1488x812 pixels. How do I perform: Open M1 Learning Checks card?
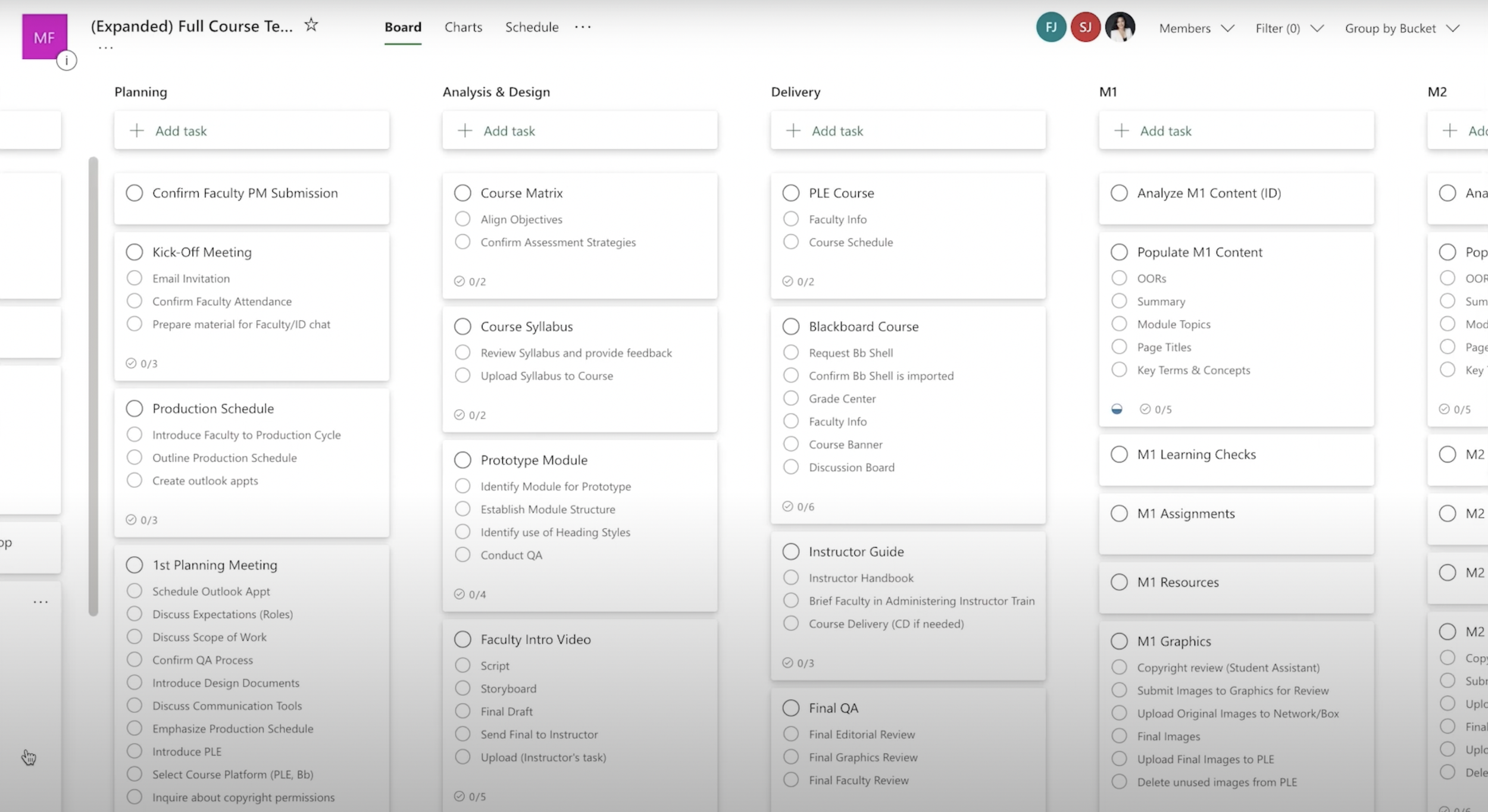pyautogui.click(x=1236, y=460)
